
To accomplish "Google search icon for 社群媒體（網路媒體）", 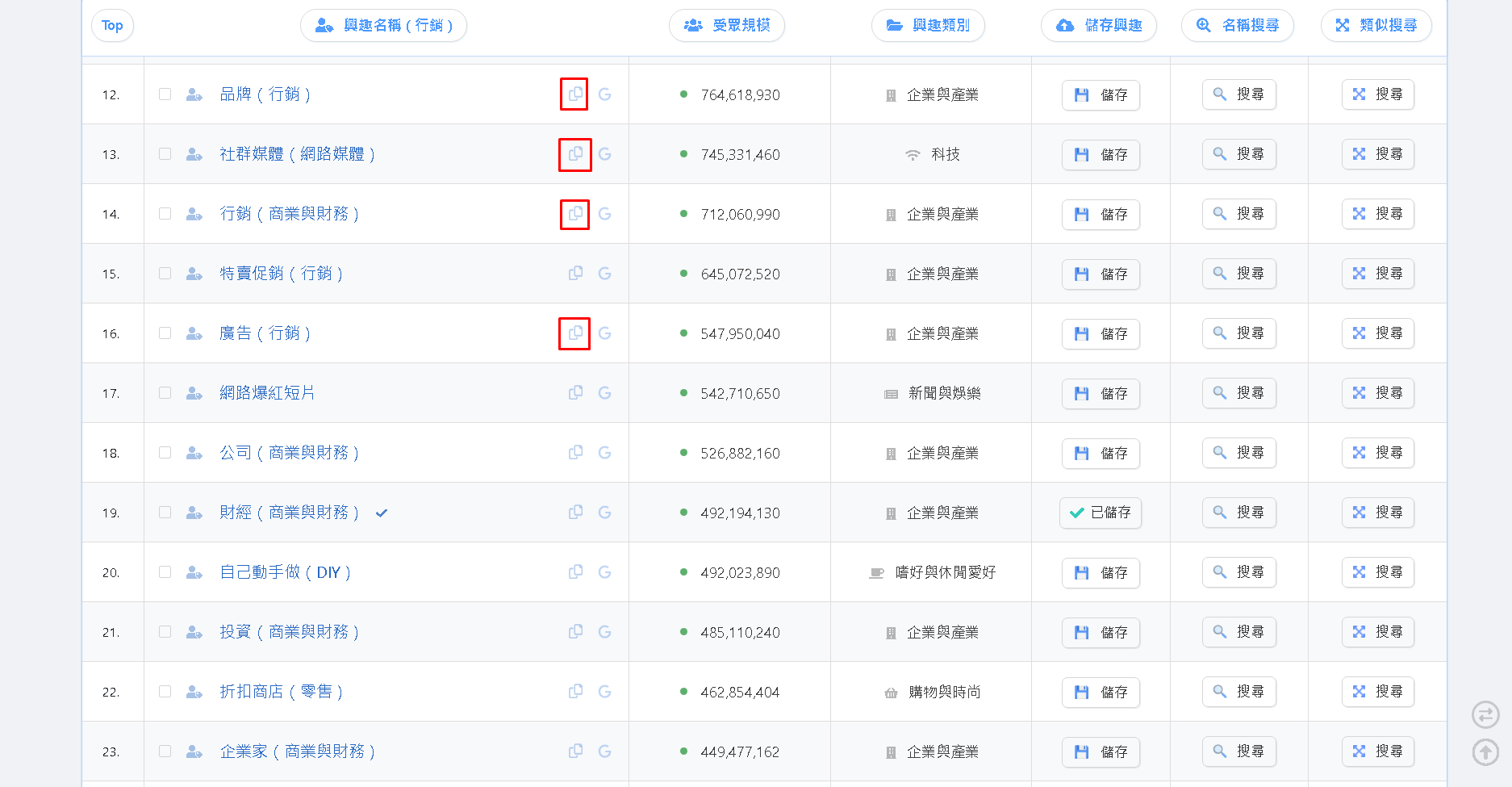I will pos(604,154).
